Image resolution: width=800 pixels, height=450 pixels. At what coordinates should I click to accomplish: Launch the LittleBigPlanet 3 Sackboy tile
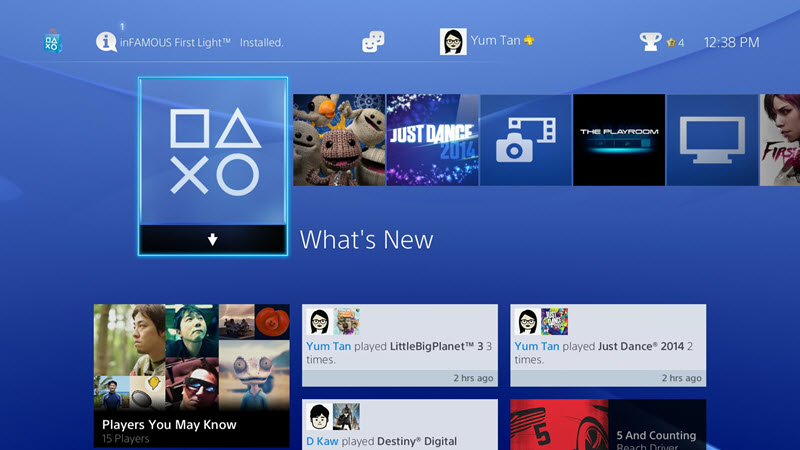(339, 140)
